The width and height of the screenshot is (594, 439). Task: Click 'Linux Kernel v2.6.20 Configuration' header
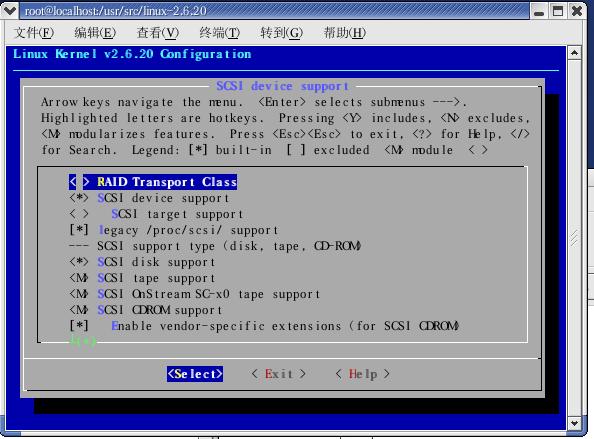[x=132, y=54]
